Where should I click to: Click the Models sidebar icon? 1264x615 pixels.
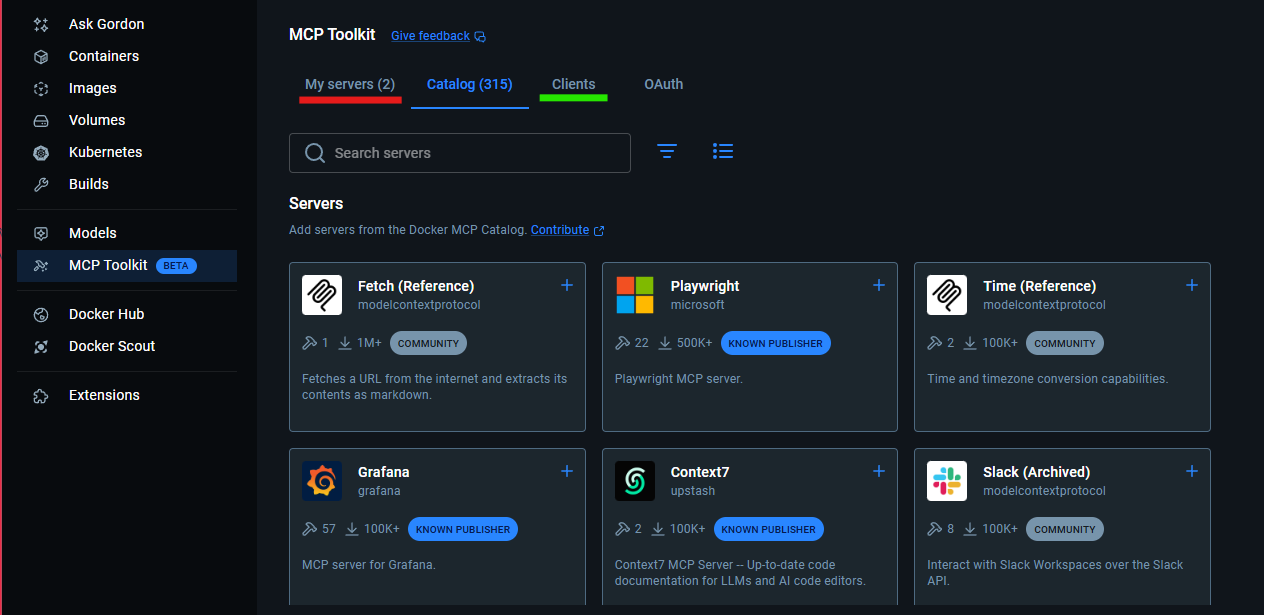[x=41, y=233]
